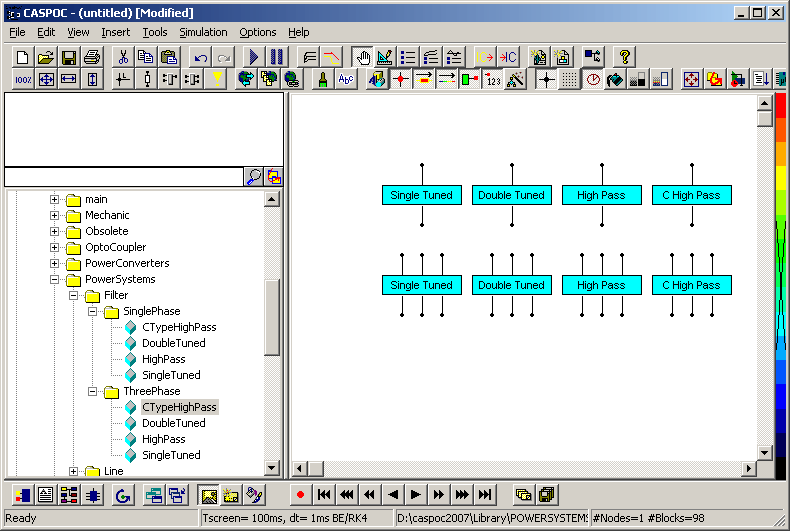This screenshot has width=790, height=531.
Task: Click the library search input field
Action: (124, 177)
